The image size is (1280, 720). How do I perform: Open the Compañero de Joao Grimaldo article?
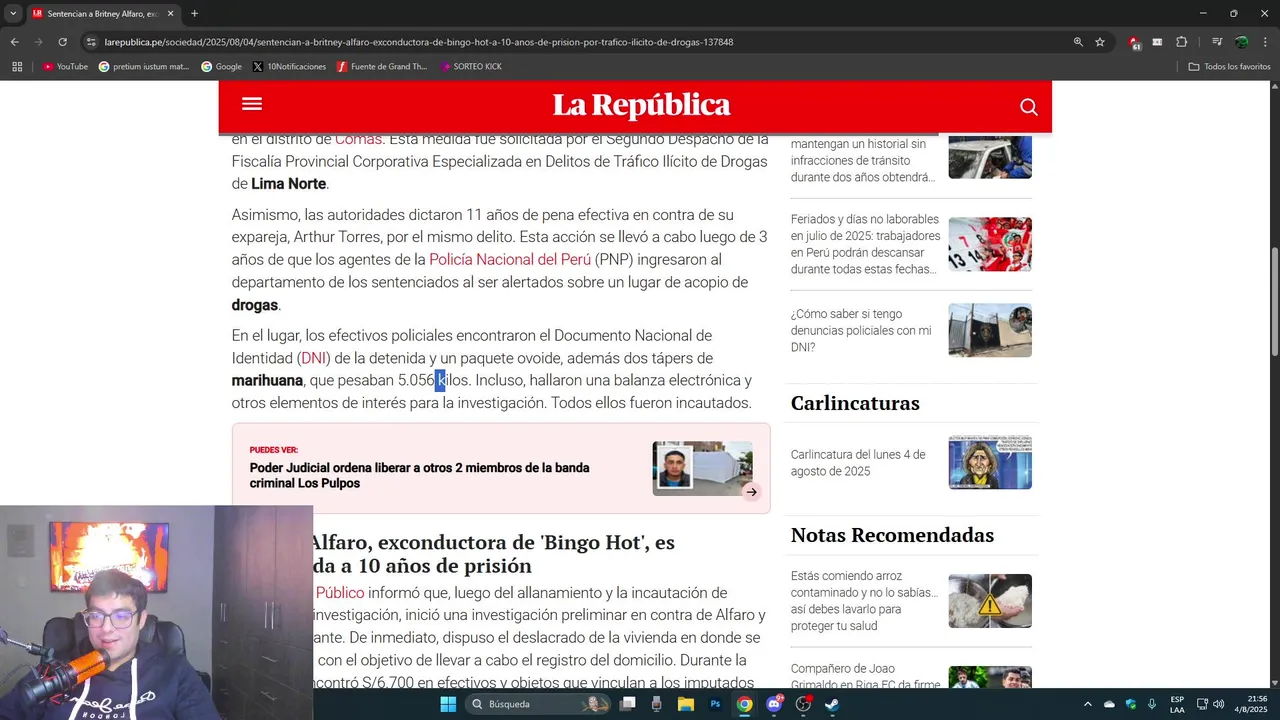(x=865, y=677)
